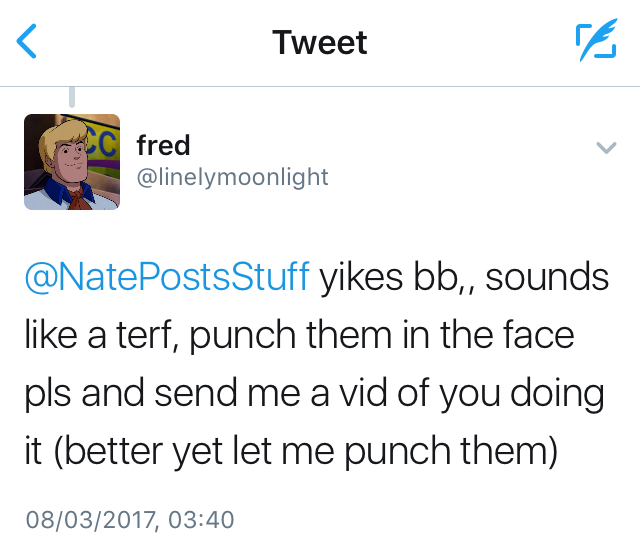This screenshot has width=640, height=556.
Task: Open the @NatePostsStuff mention
Action: click(x=165, y=277)
